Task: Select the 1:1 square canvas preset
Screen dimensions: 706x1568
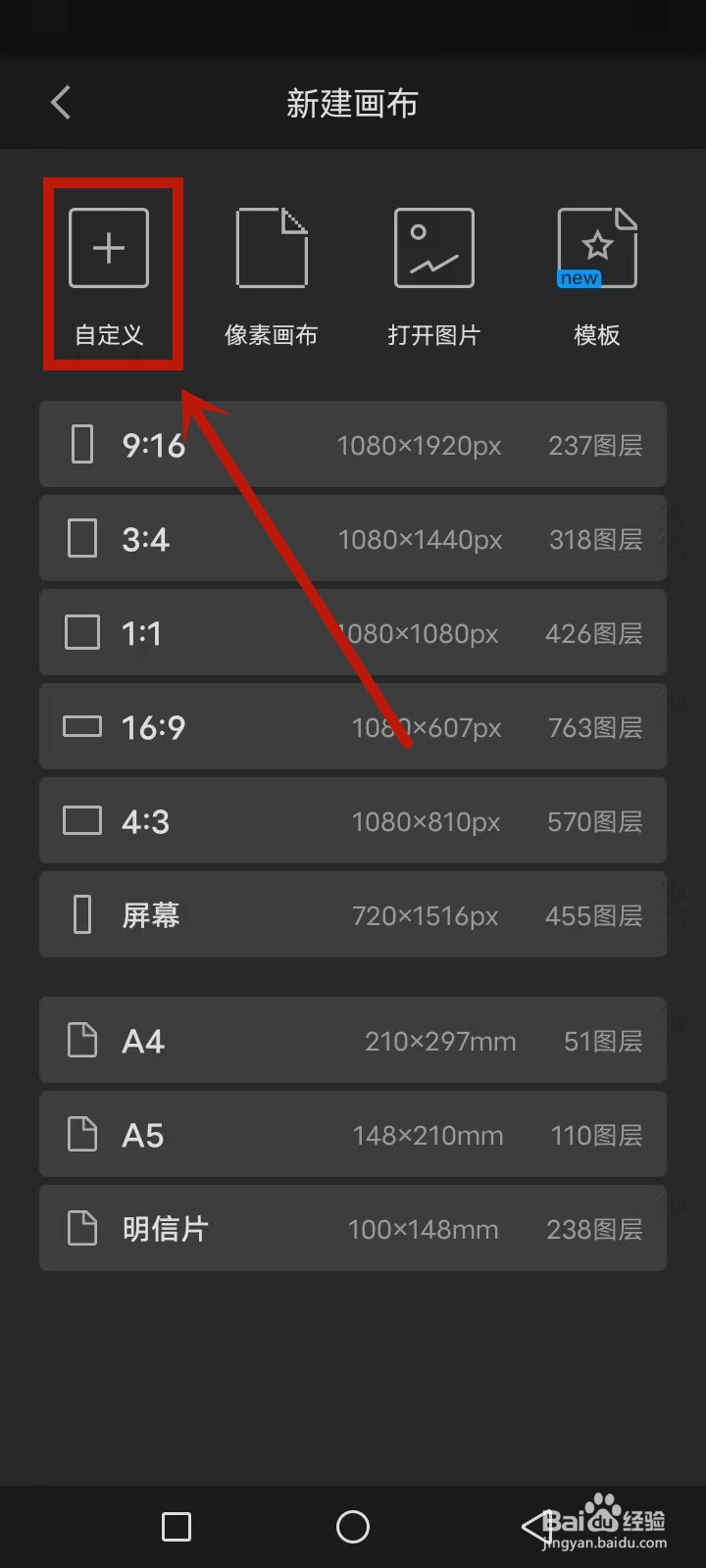Action: [353, 632]
